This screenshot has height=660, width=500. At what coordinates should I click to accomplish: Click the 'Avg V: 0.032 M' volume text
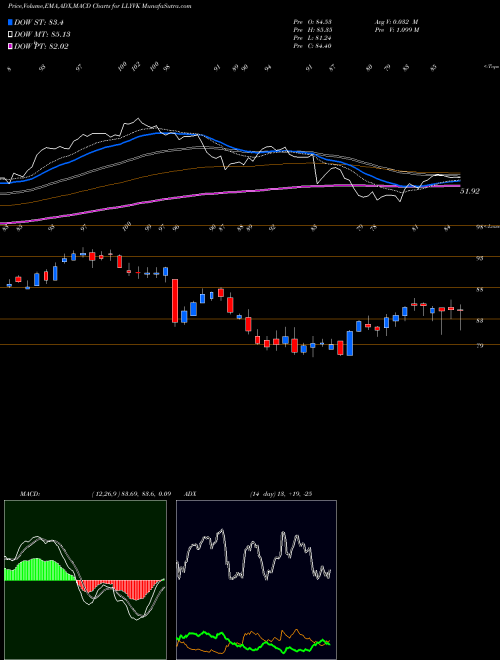[396, 22]
